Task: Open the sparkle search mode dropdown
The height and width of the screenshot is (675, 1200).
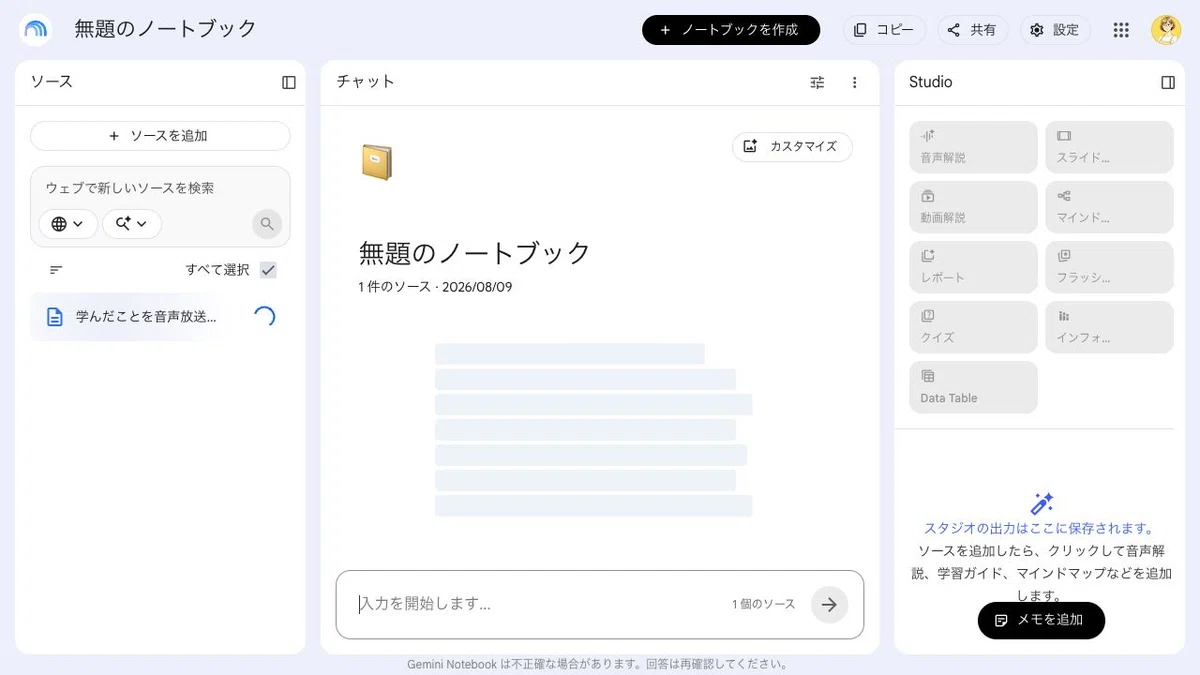Action: click(x=132, y=224)
